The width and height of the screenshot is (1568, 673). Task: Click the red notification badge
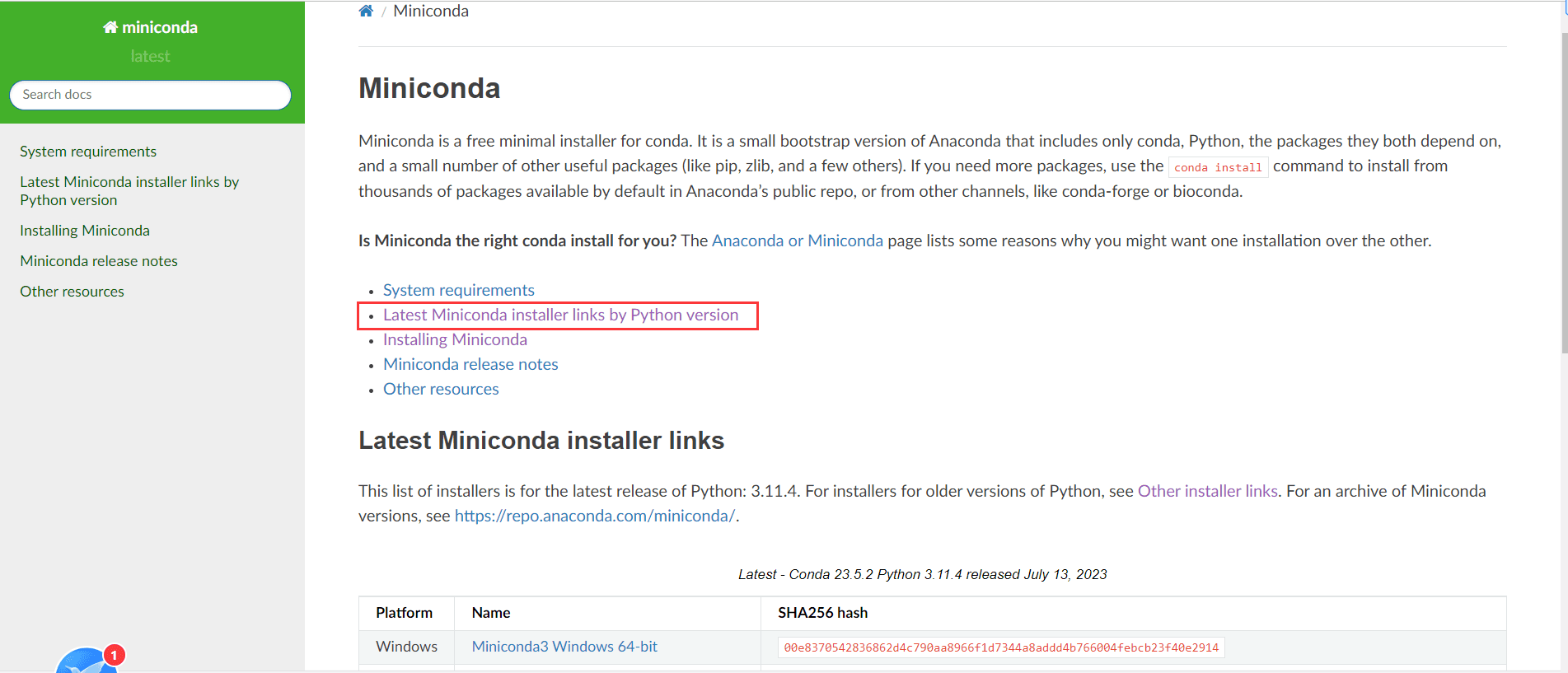pos(115,655)
